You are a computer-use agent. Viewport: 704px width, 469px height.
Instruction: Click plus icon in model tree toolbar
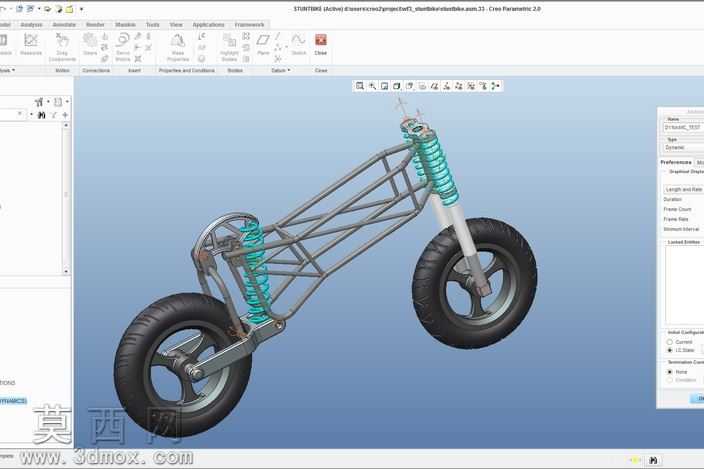[65, 115]
